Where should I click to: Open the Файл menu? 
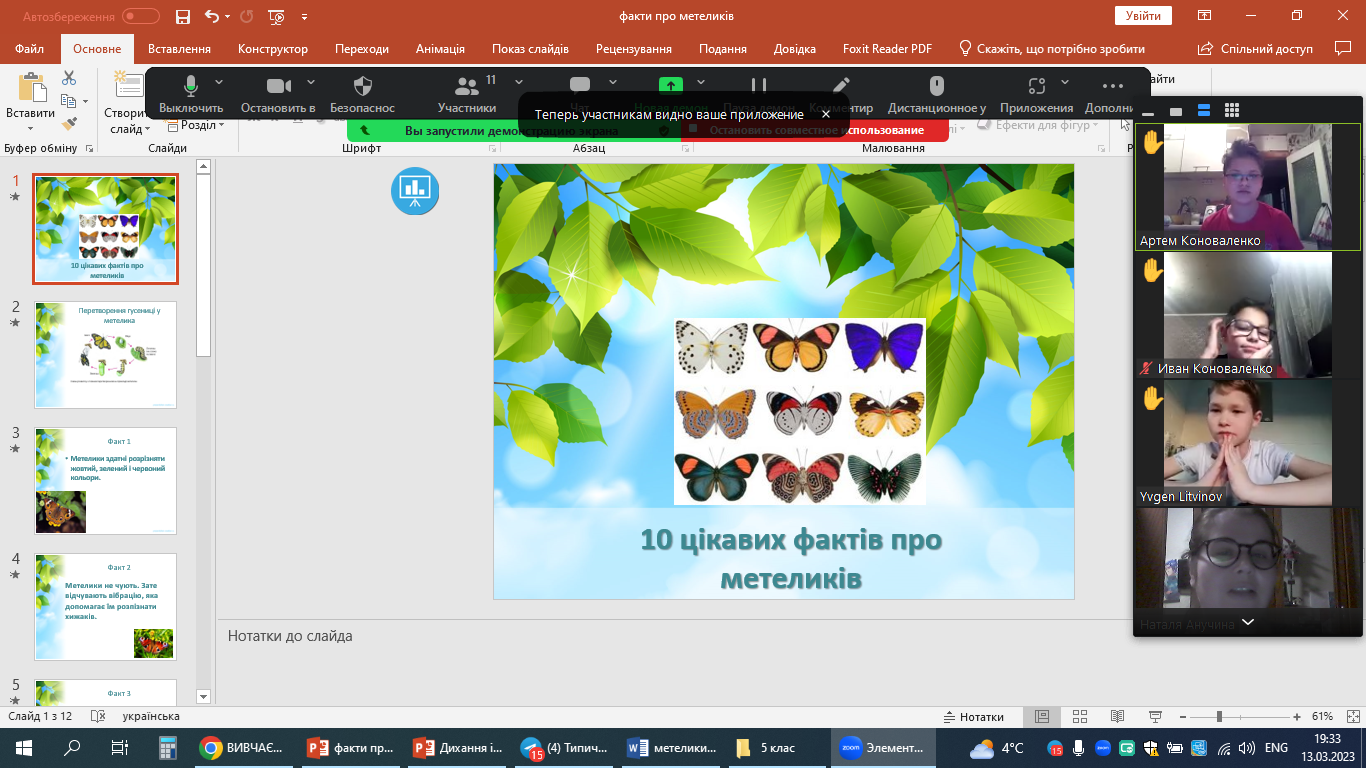click(30, 49)
